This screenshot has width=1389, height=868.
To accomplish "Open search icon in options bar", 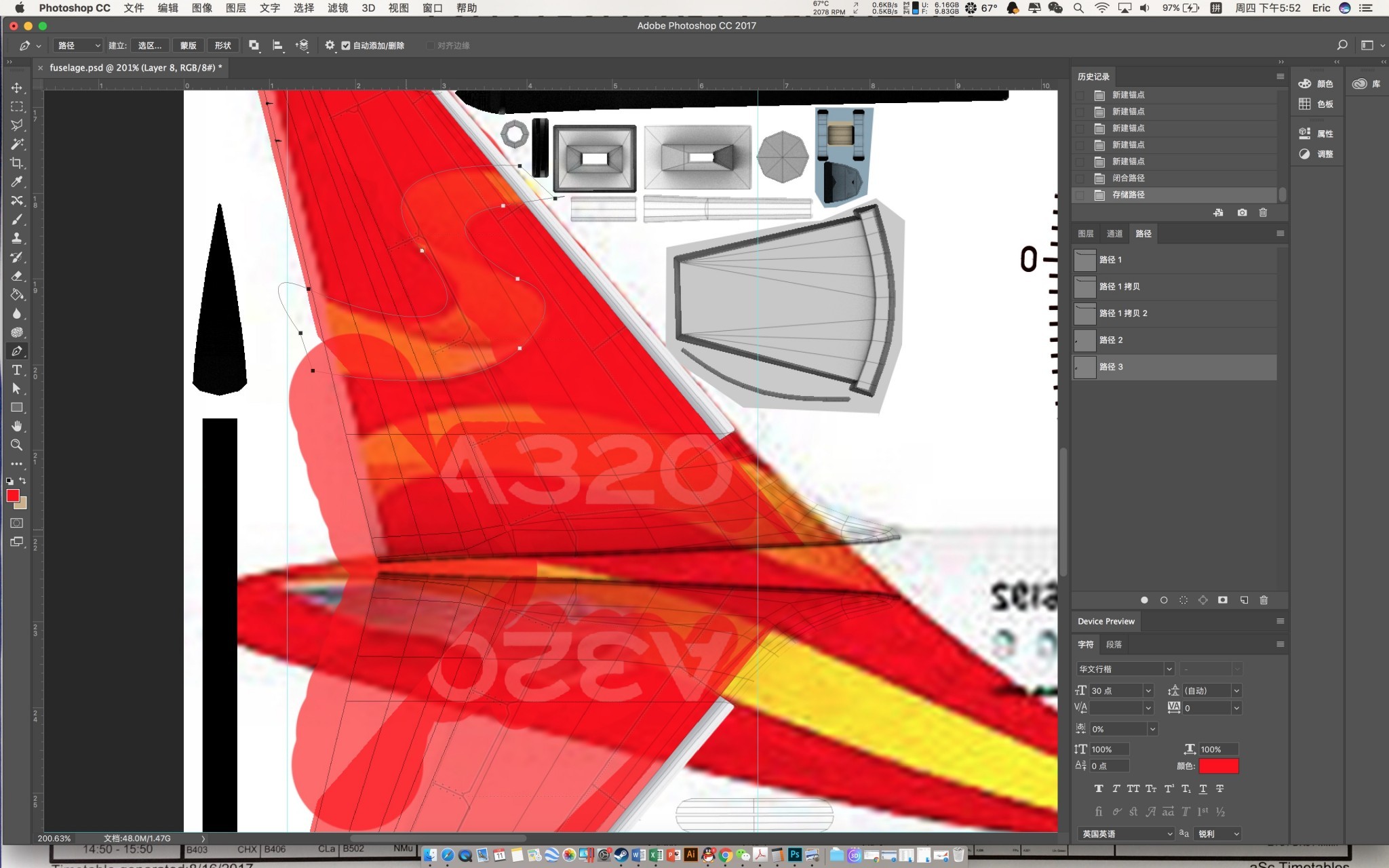I will [x=1342, y=45].
